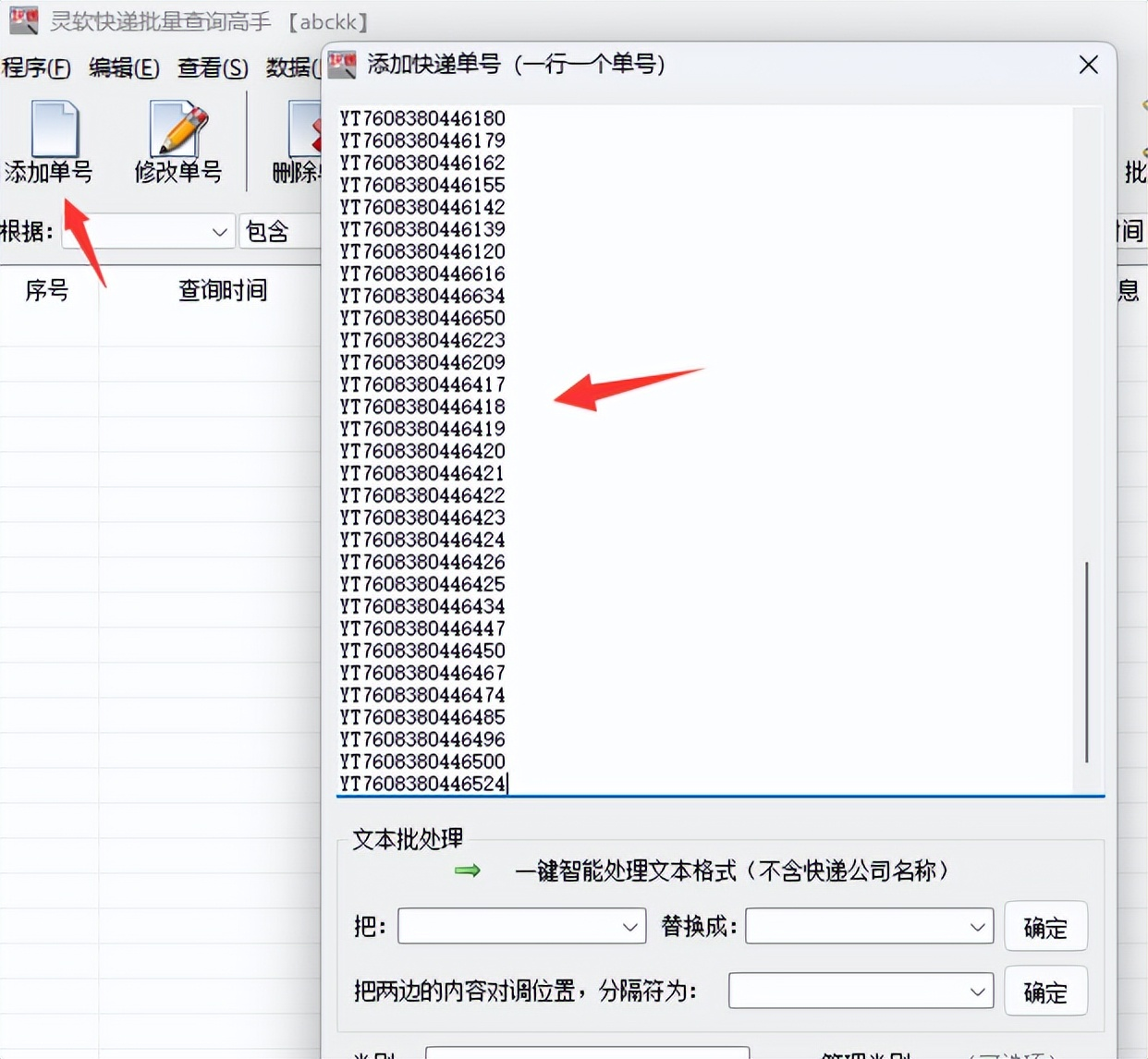Open the 编辑(E) menu

pyautogui.click(x=124, y=68)
